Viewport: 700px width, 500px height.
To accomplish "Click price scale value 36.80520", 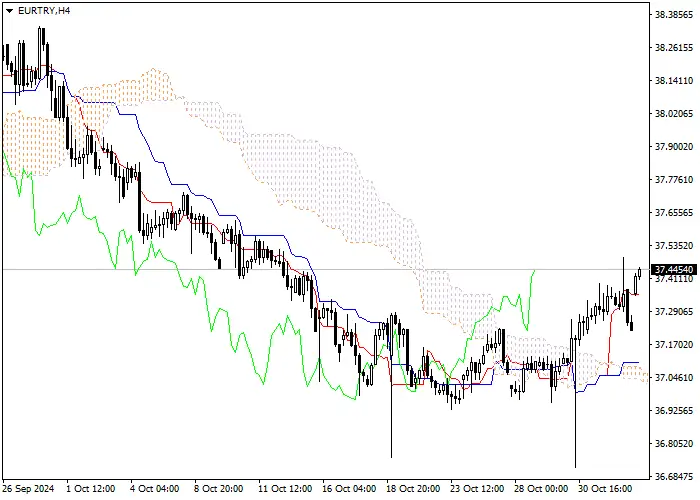I will (674, 443).
